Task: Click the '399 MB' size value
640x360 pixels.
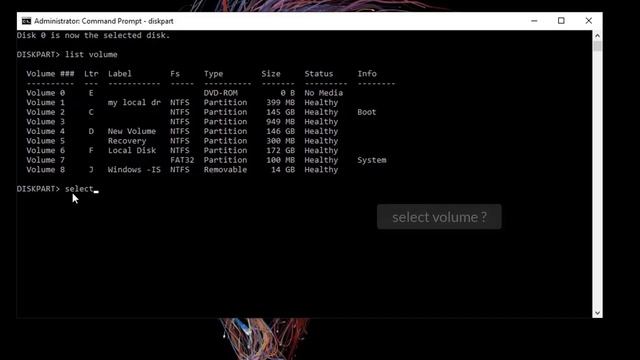Action: [x=280, y=102]
